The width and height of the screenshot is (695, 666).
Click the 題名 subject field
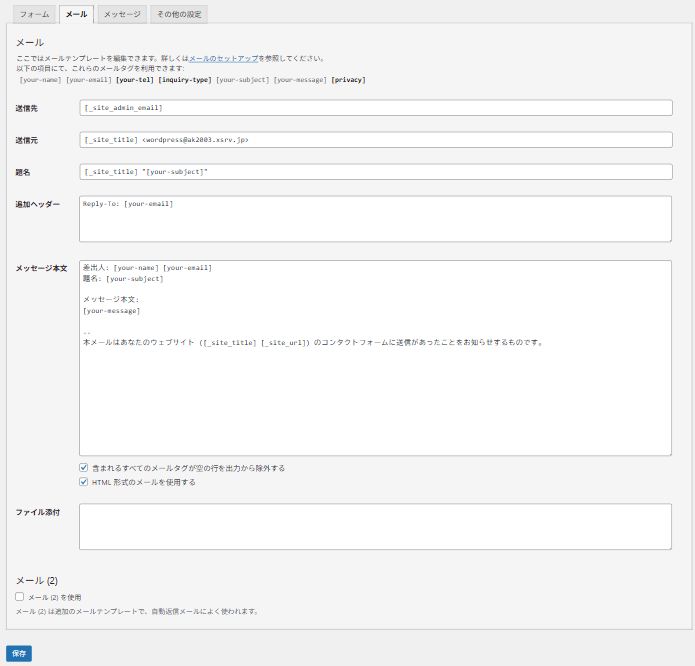point(375,172)
